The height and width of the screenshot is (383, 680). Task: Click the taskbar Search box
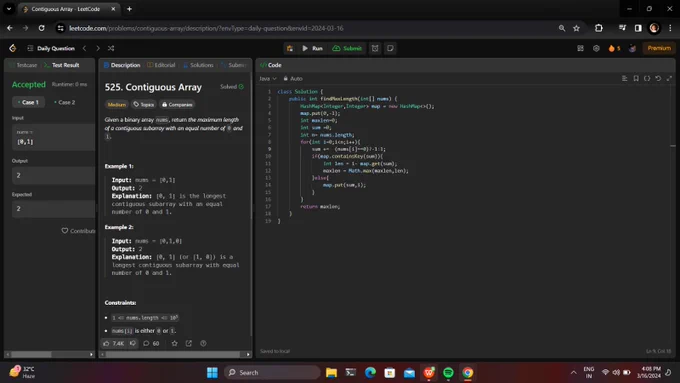(272, 373)
